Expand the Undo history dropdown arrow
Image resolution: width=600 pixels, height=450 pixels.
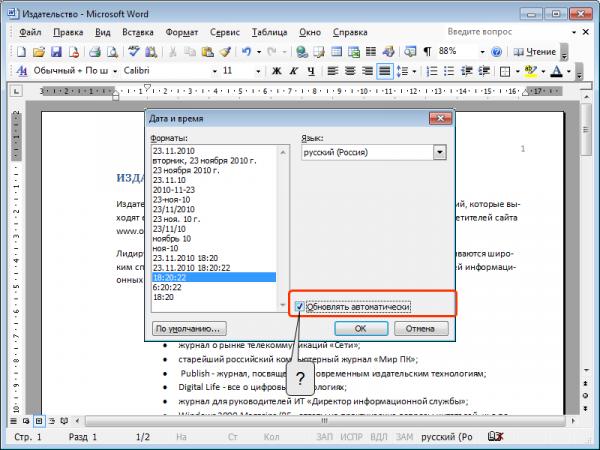259,52
